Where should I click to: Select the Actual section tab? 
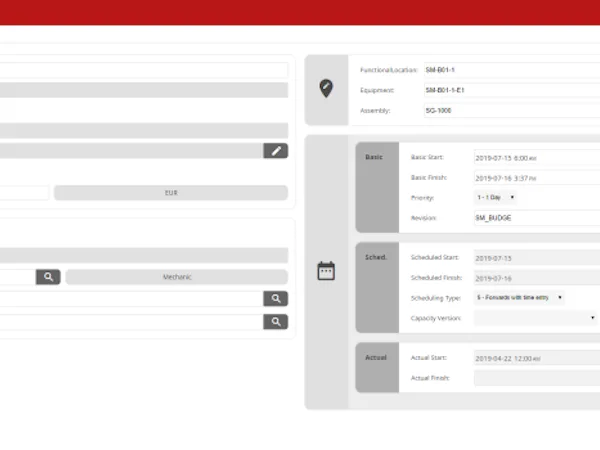click(377, 367)
